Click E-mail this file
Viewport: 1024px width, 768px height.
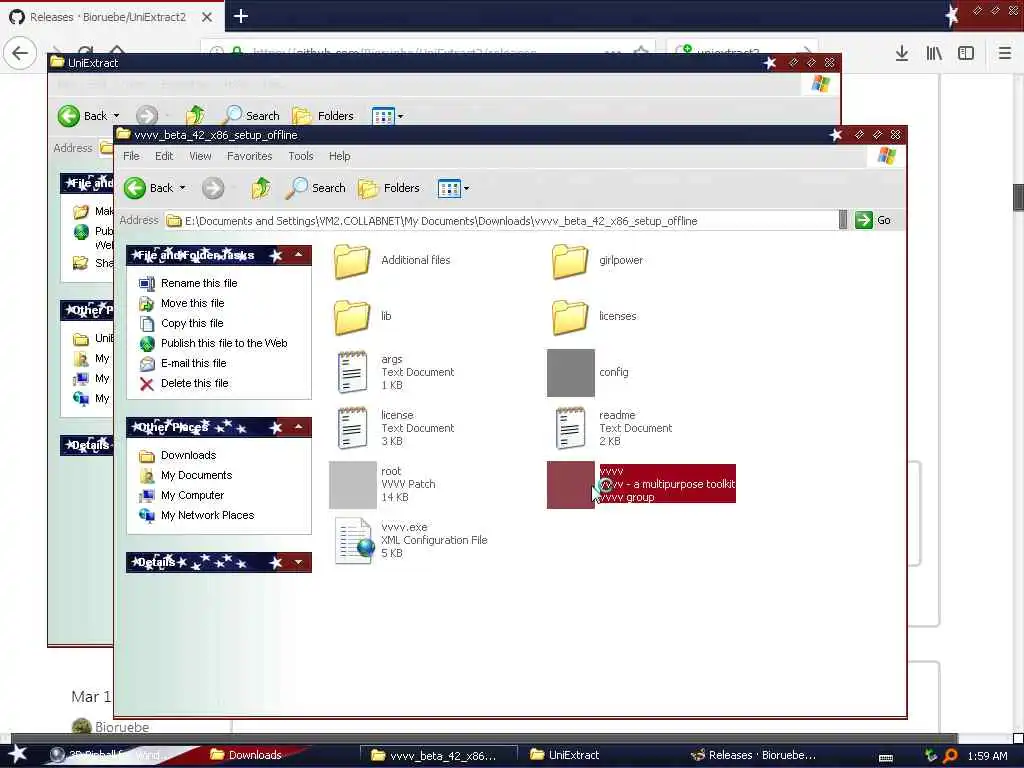pos(183,363)
